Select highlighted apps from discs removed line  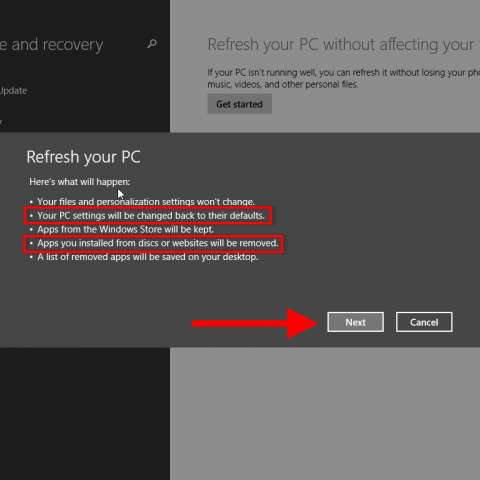pos(158,243)
